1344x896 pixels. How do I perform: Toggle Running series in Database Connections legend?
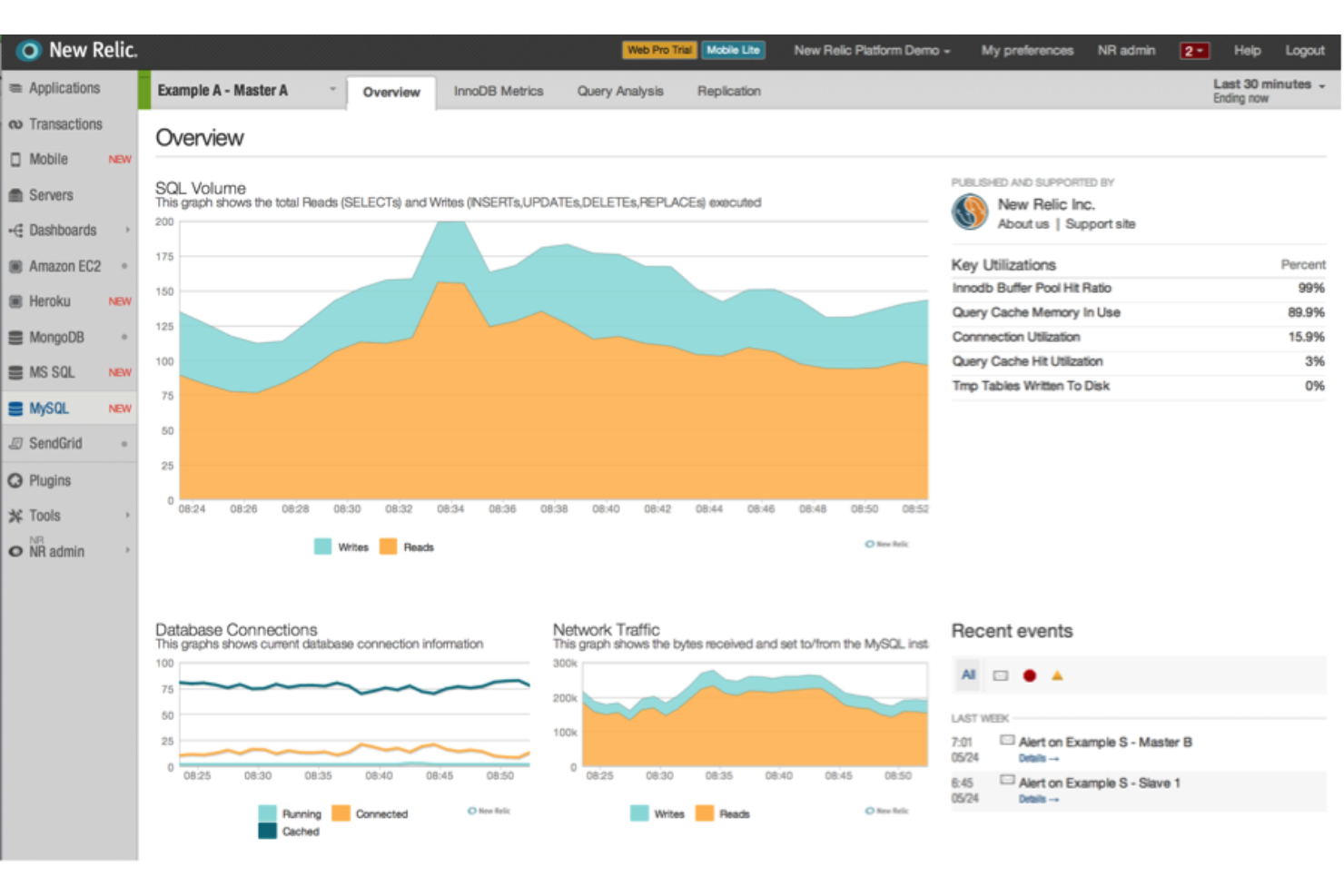coord(290,813)
